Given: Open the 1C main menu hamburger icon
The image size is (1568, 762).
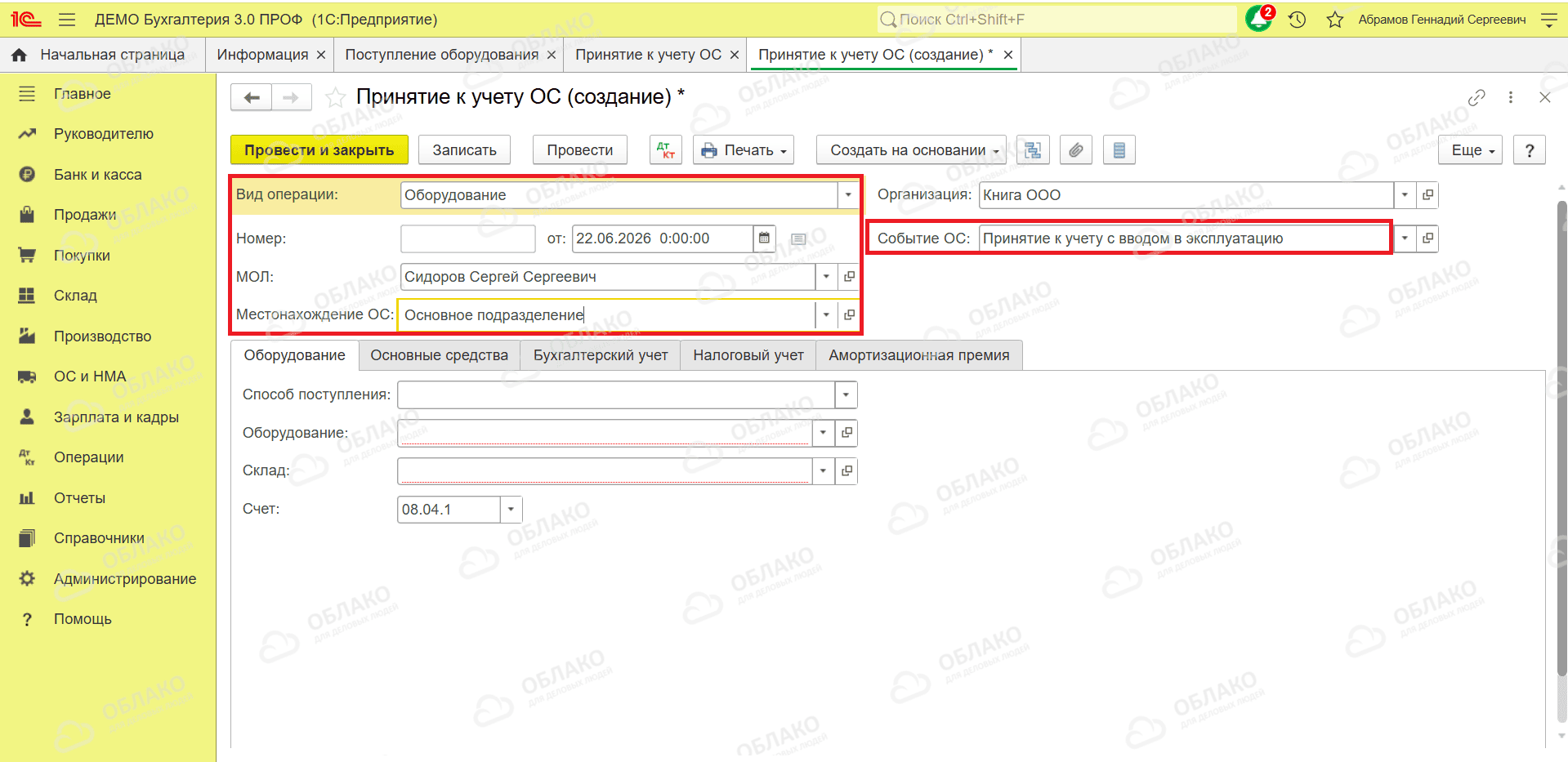Looking at the screenshot, I should tap(67, 20).
